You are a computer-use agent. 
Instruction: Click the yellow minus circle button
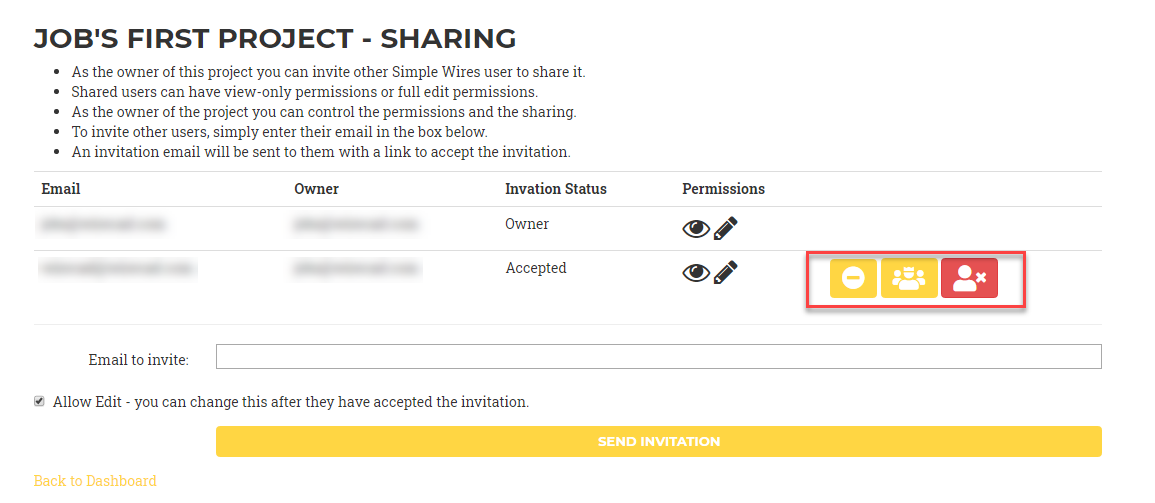coord(853,278)
